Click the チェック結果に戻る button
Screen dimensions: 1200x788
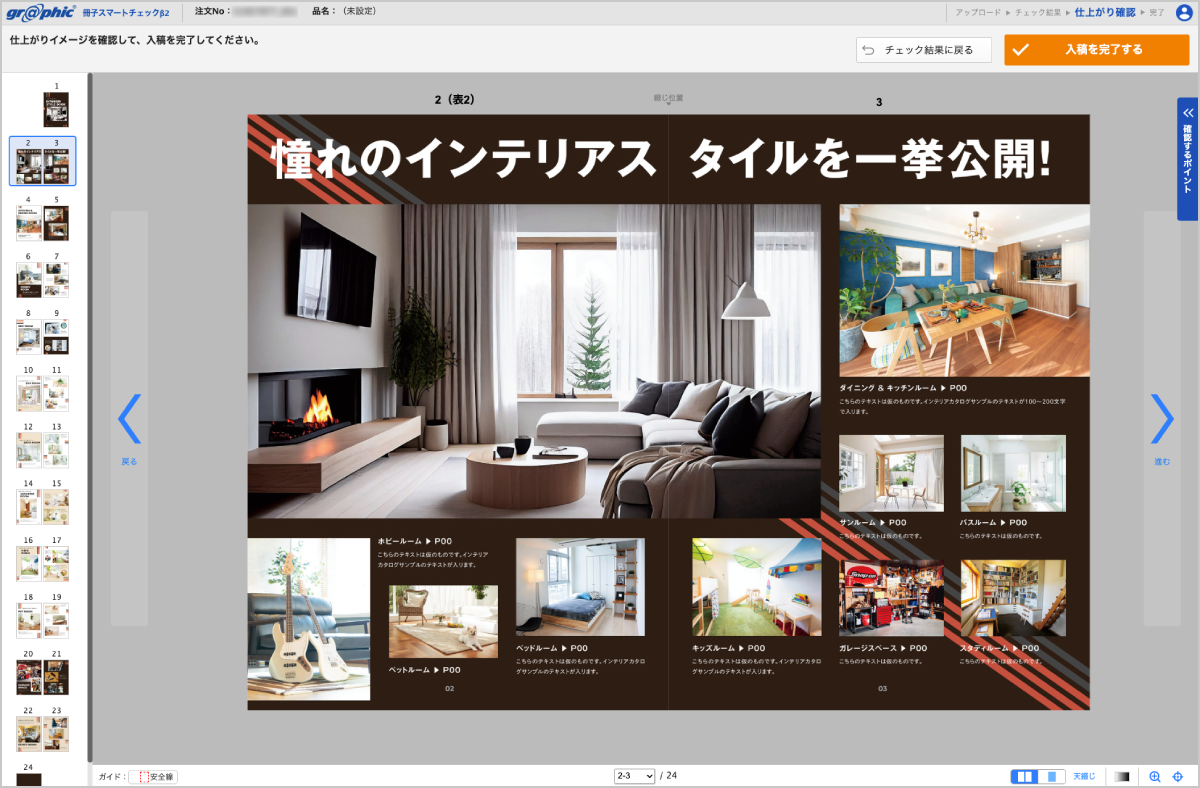923,50
